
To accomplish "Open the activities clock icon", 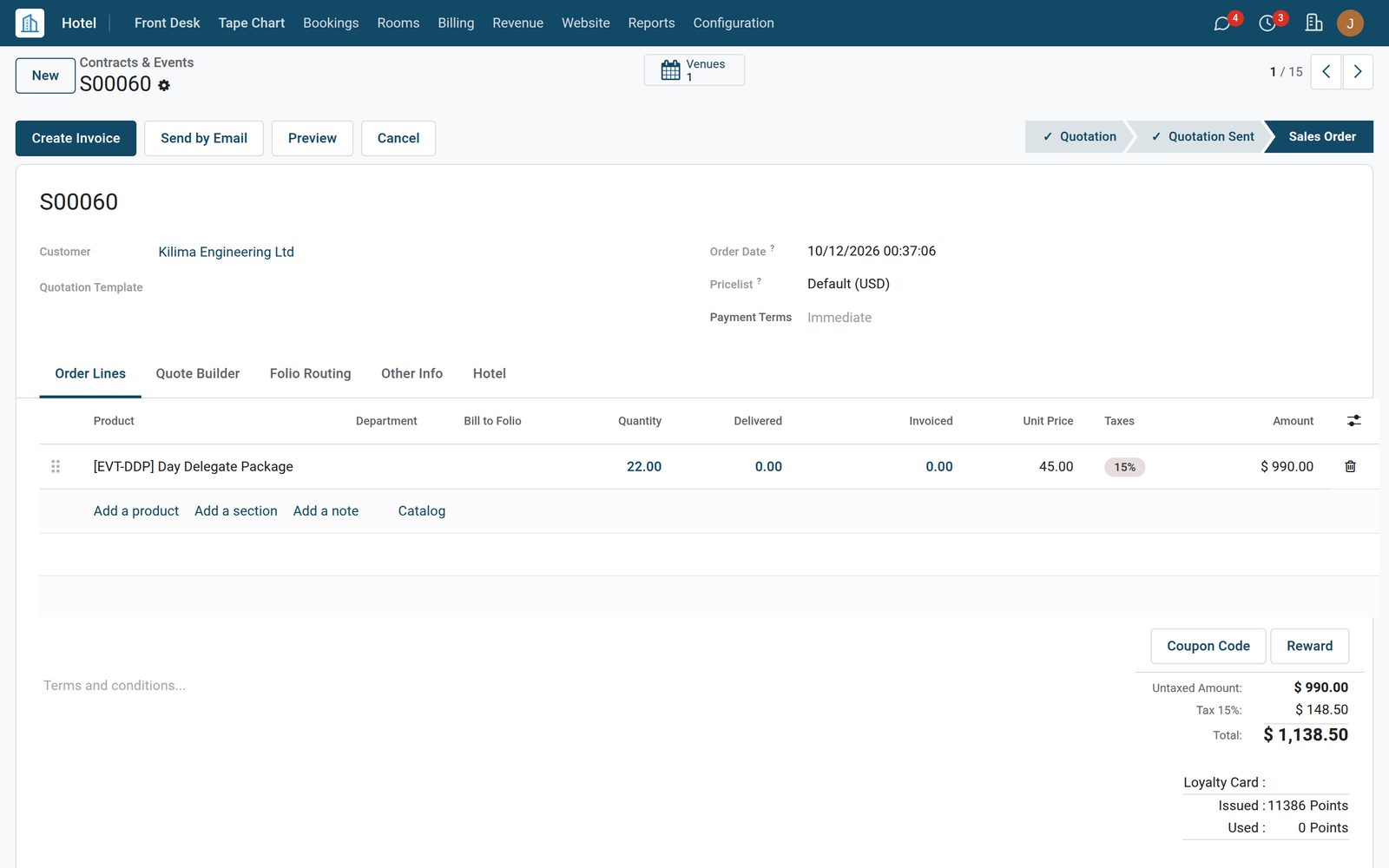I will (1267, 23).
